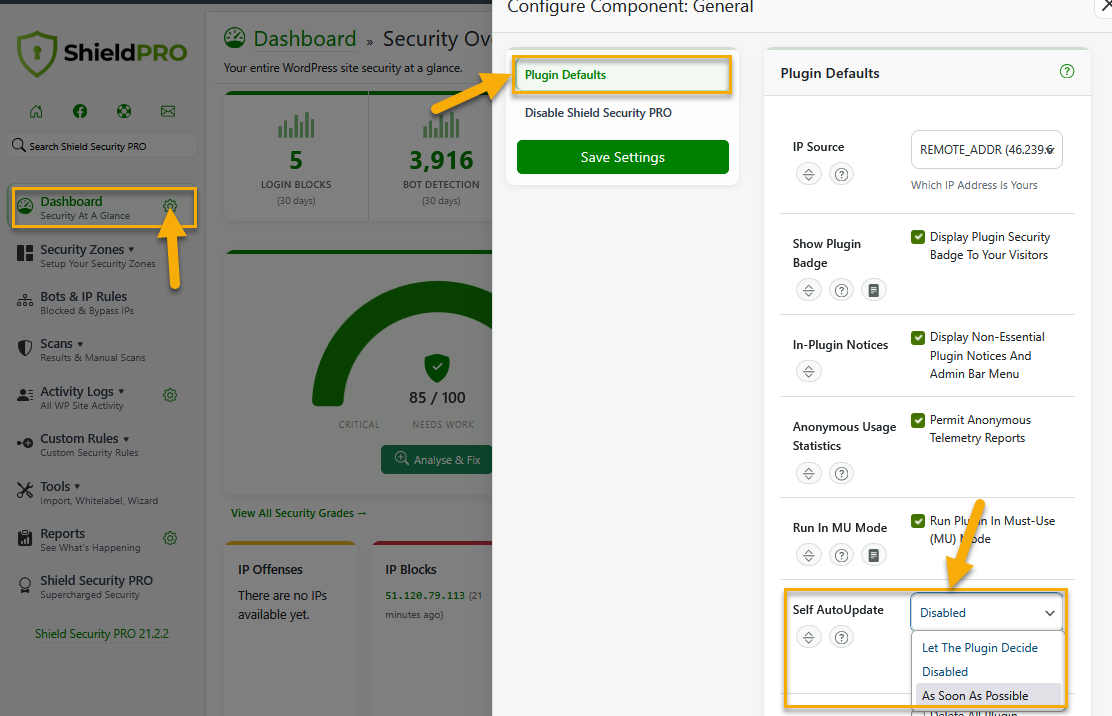Click the Show Plugin Badge up-down arrows icon
1112x716 pixels.
808,290
